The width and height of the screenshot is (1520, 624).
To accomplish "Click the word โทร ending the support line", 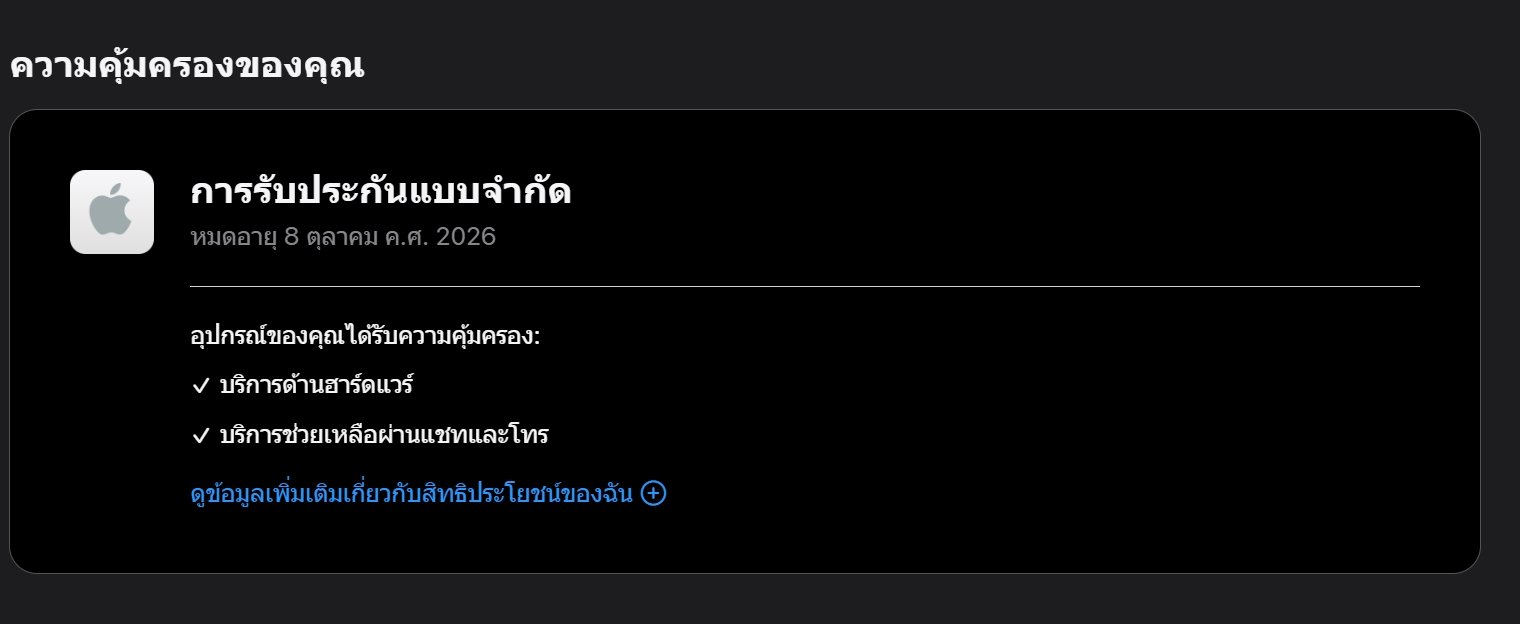I will point(529,436).
